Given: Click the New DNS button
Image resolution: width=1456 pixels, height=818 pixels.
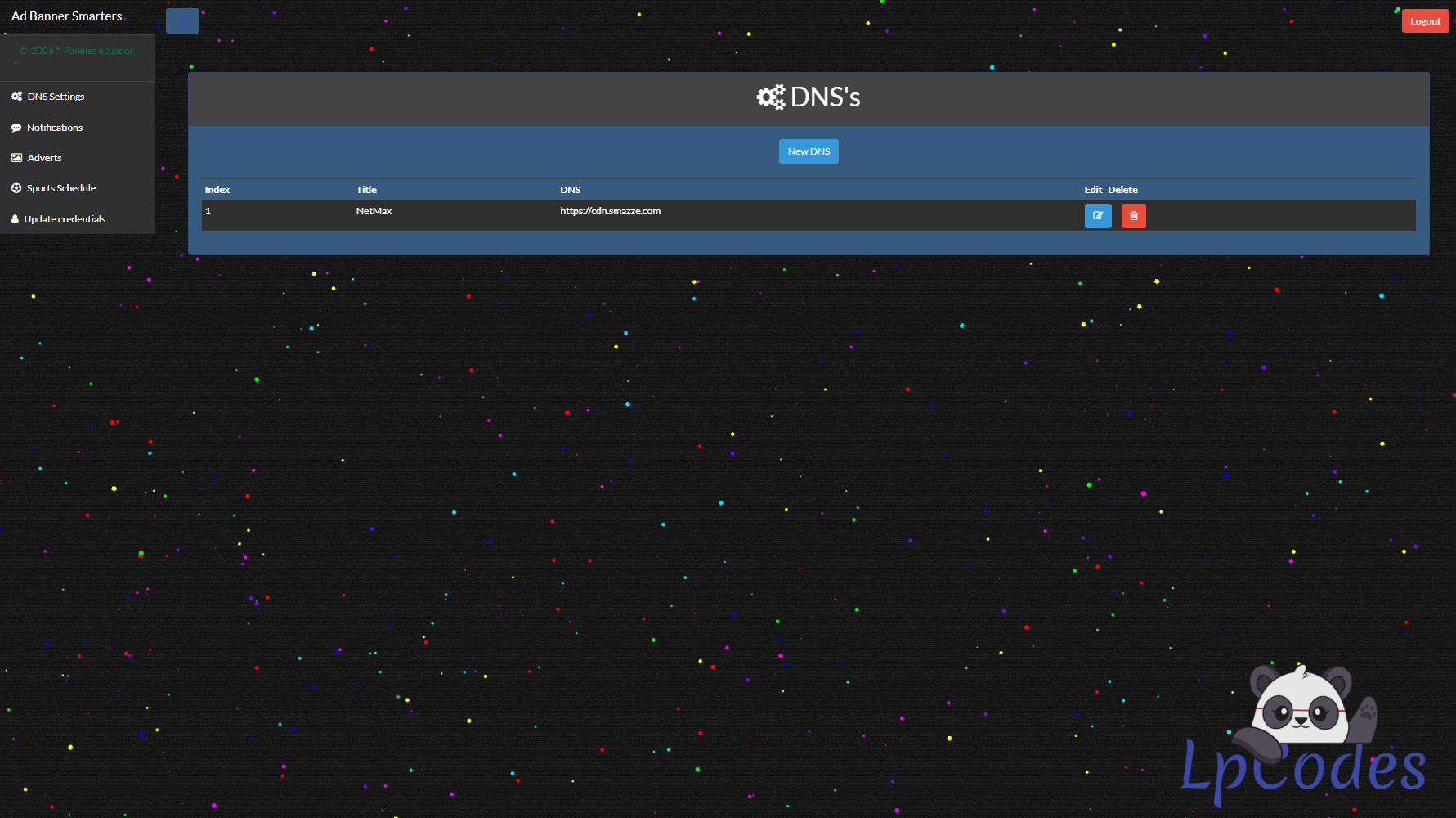Looking at the screenshot, I should [x=809, y=151].
